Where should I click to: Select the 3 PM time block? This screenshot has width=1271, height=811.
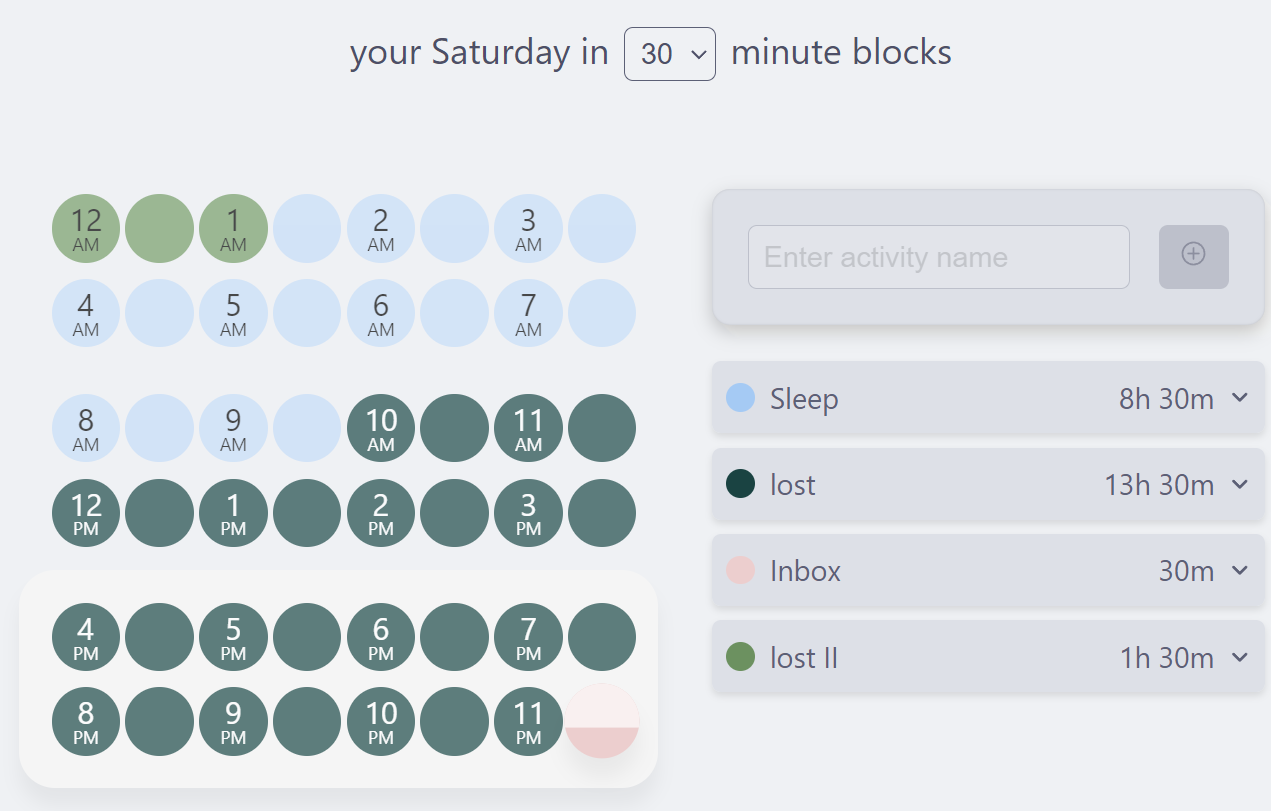point(528,513)
